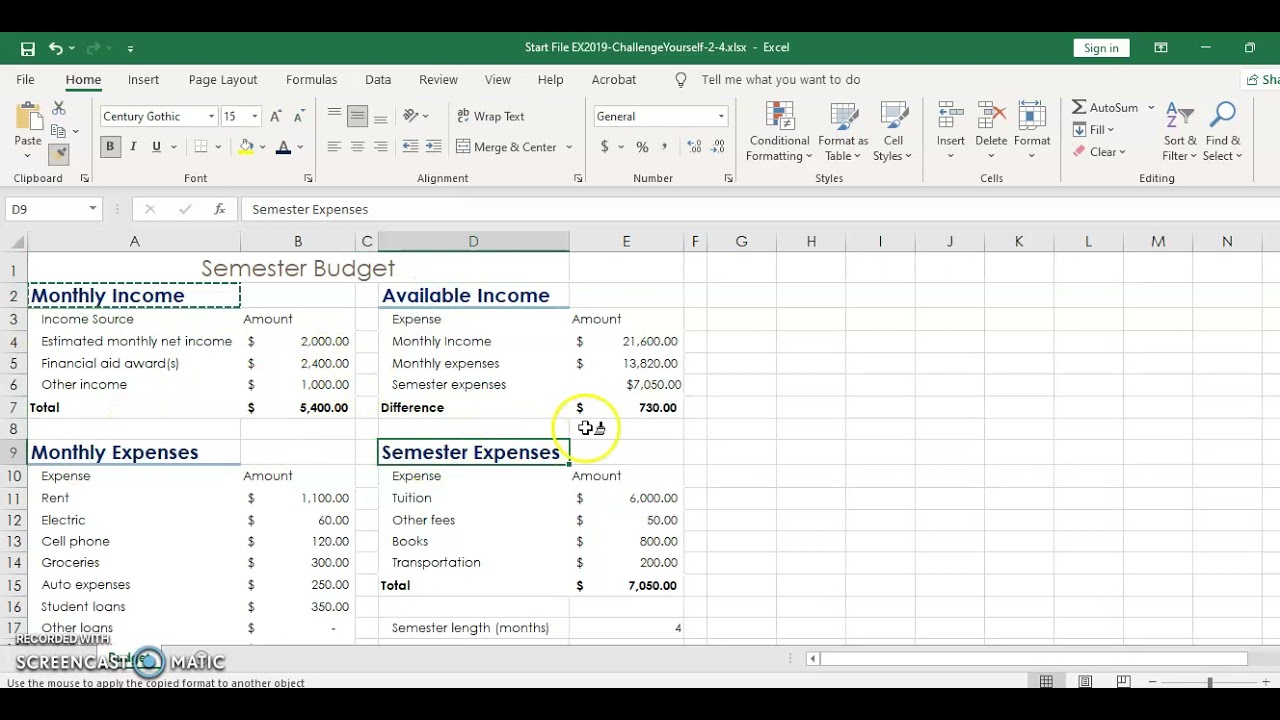The image size is (1280, 720).
Task: Open Merge & Center dropdown arrow
Action: coord(569,147)
